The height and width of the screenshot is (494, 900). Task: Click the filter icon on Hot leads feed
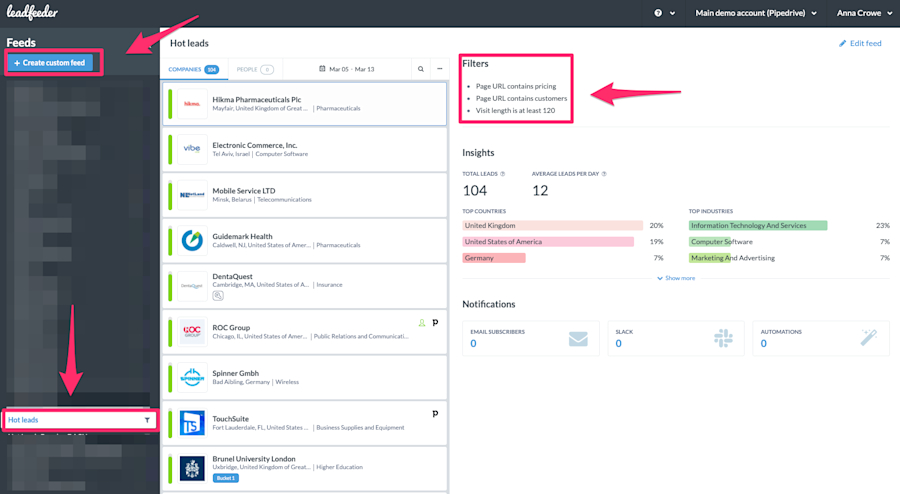point(147,420)
